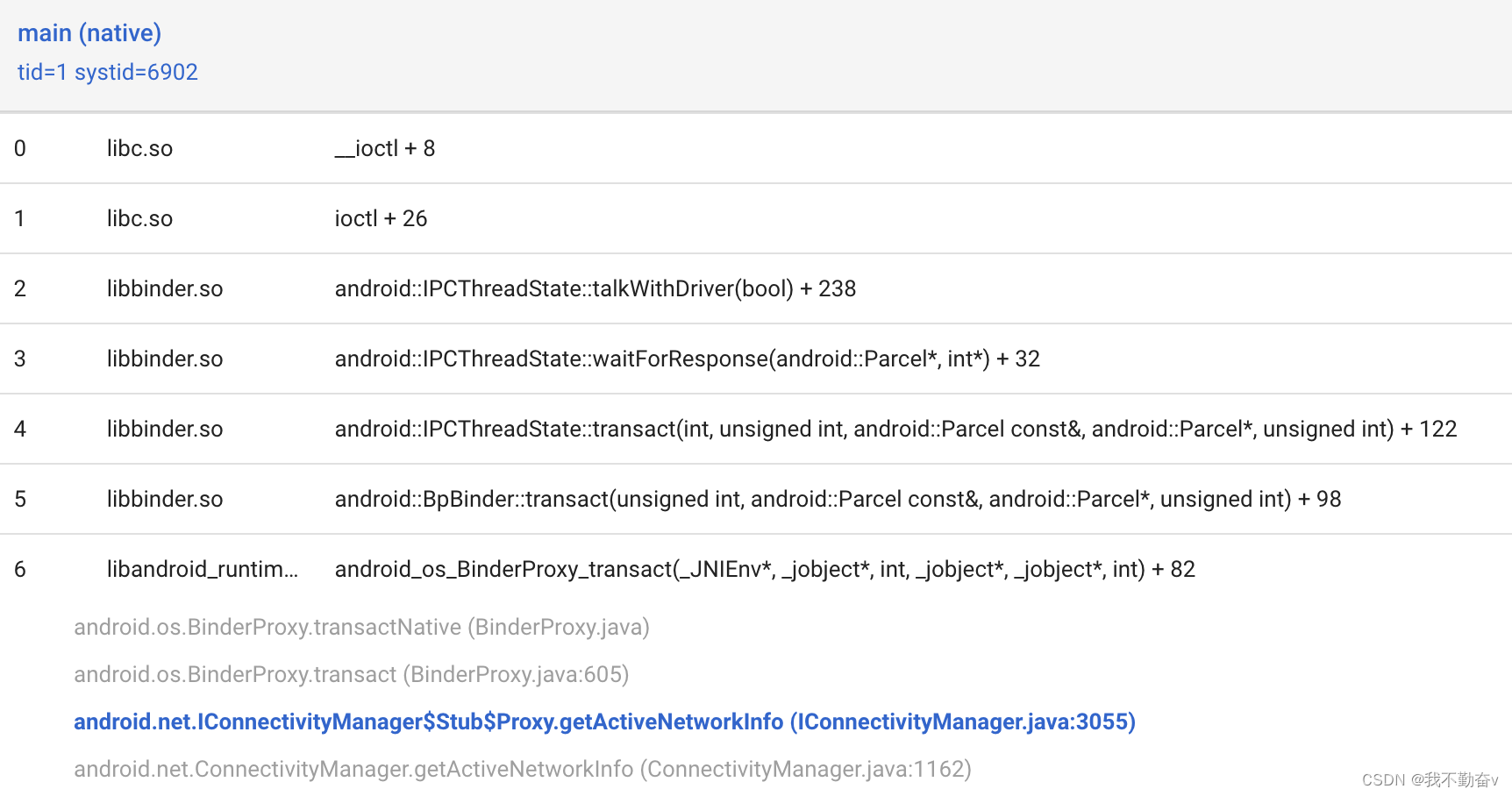The width and height of the screenshot is (1512, 796).
Task: Open the BinderProxy.transactNative Java frame
Action: (361, 627)
